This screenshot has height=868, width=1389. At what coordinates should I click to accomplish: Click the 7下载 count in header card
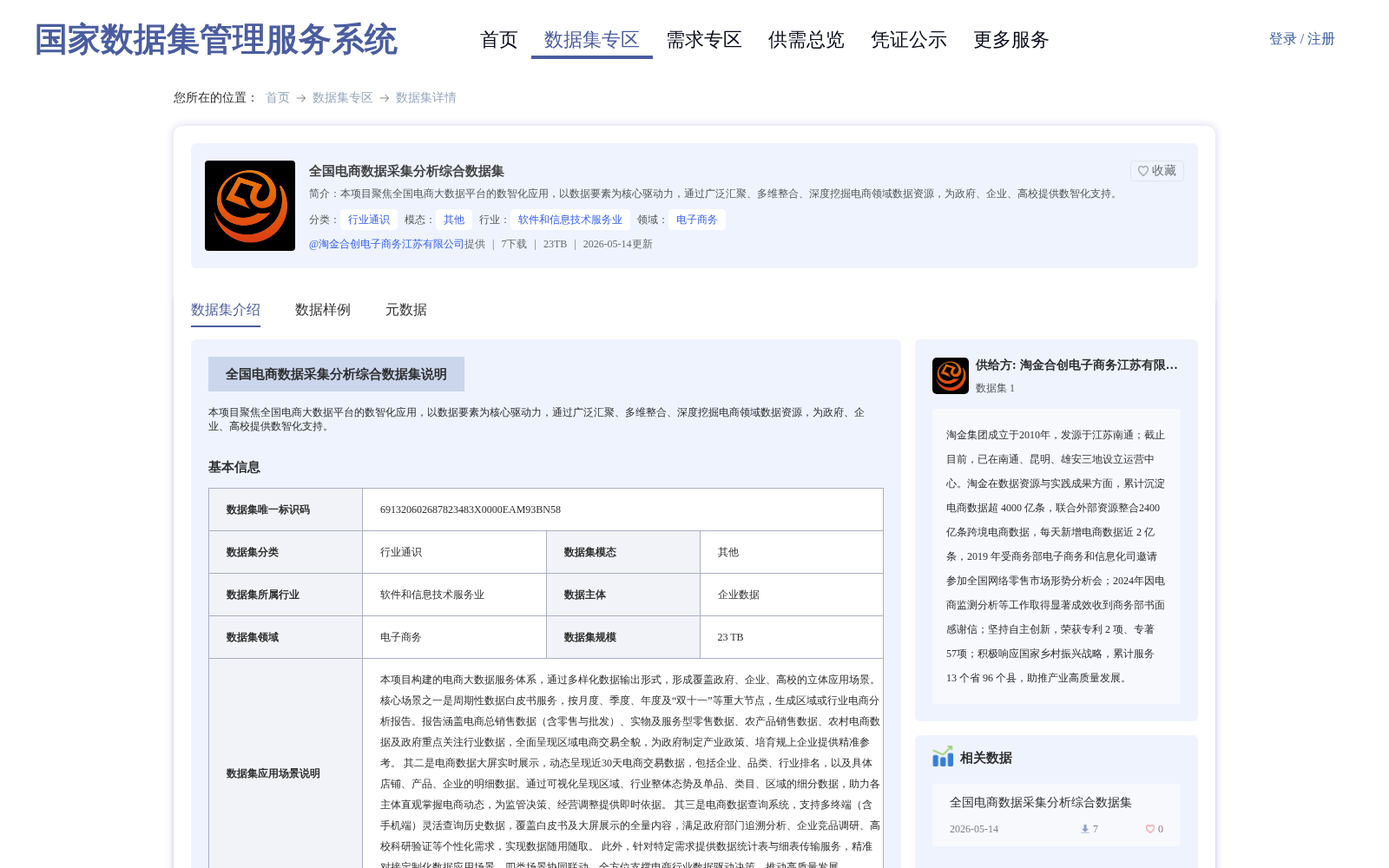pyautogui.click(x=514, y=244)
